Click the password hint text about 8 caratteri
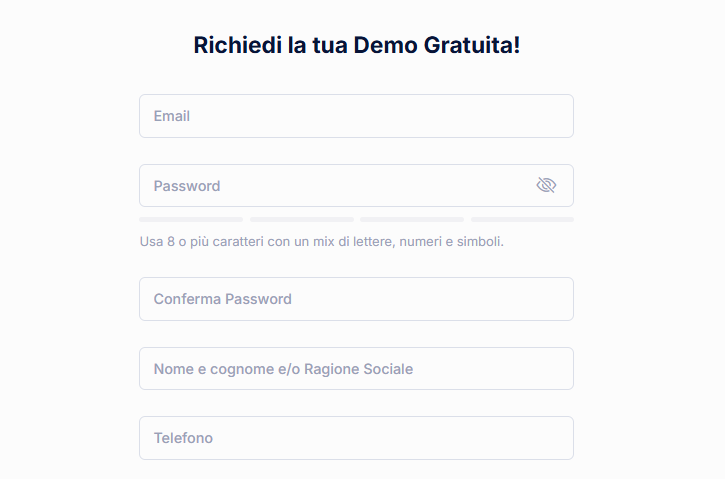 [x=322, y=242]
